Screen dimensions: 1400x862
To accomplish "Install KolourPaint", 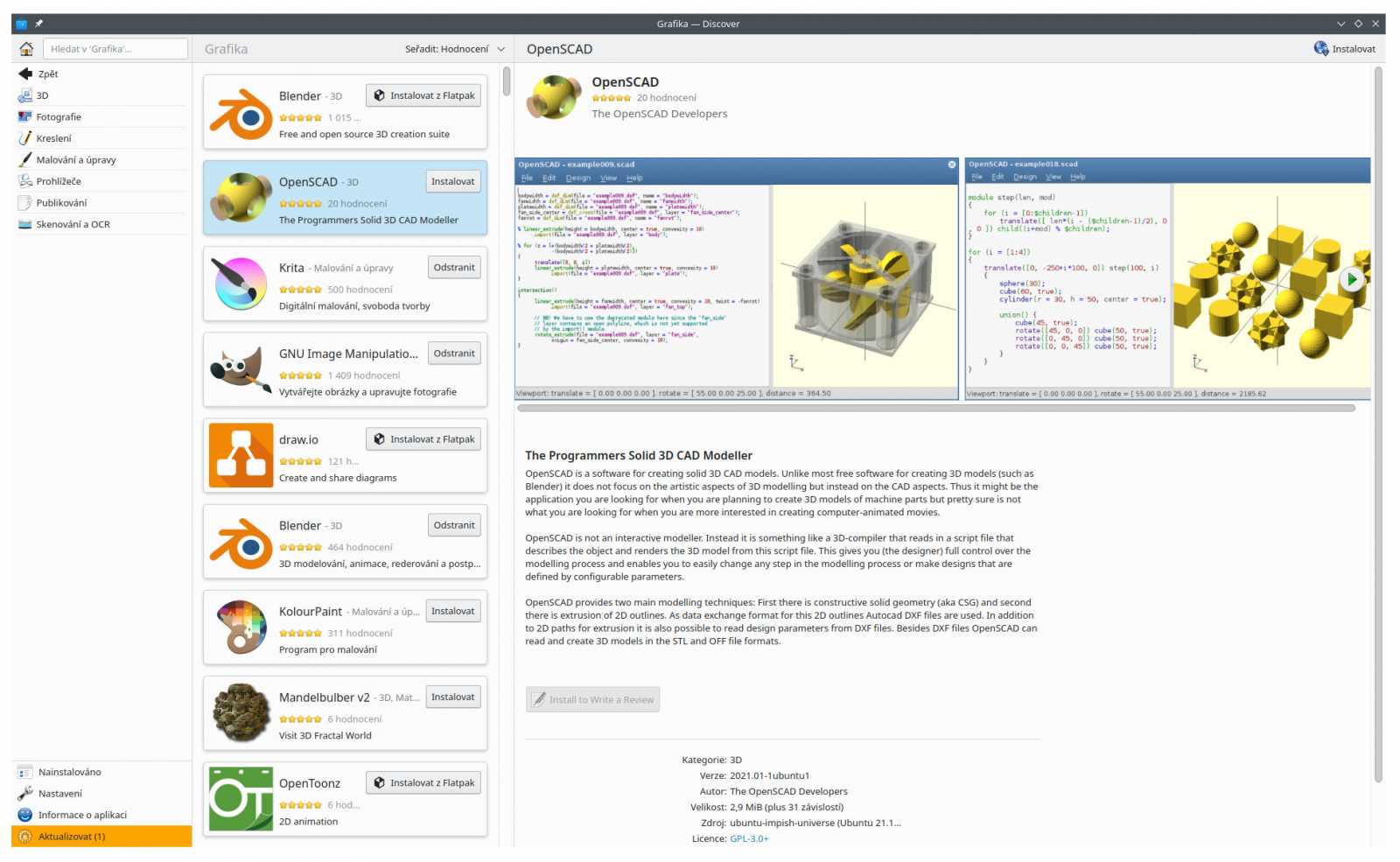I will [x=452, y=611].
